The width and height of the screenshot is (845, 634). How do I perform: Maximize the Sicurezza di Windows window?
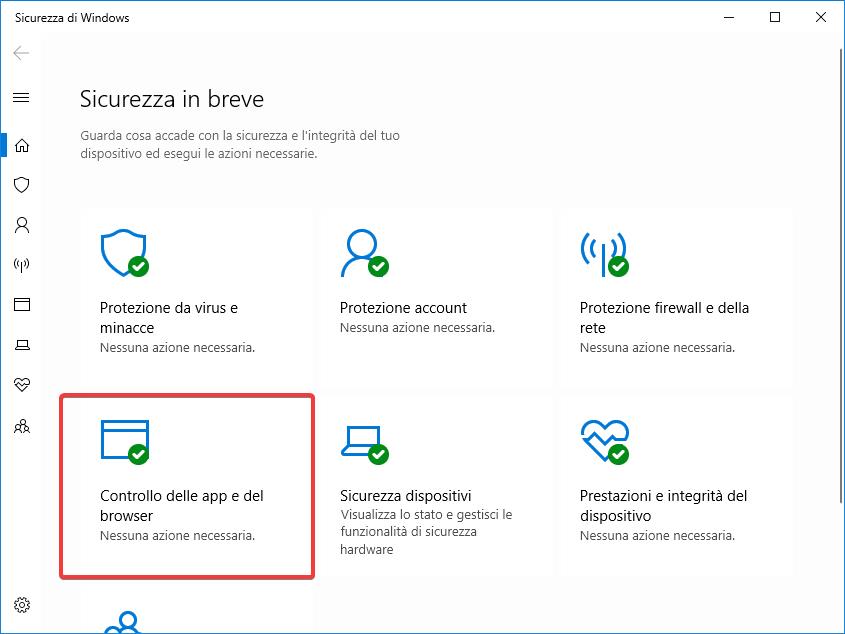tap(775, 17)
